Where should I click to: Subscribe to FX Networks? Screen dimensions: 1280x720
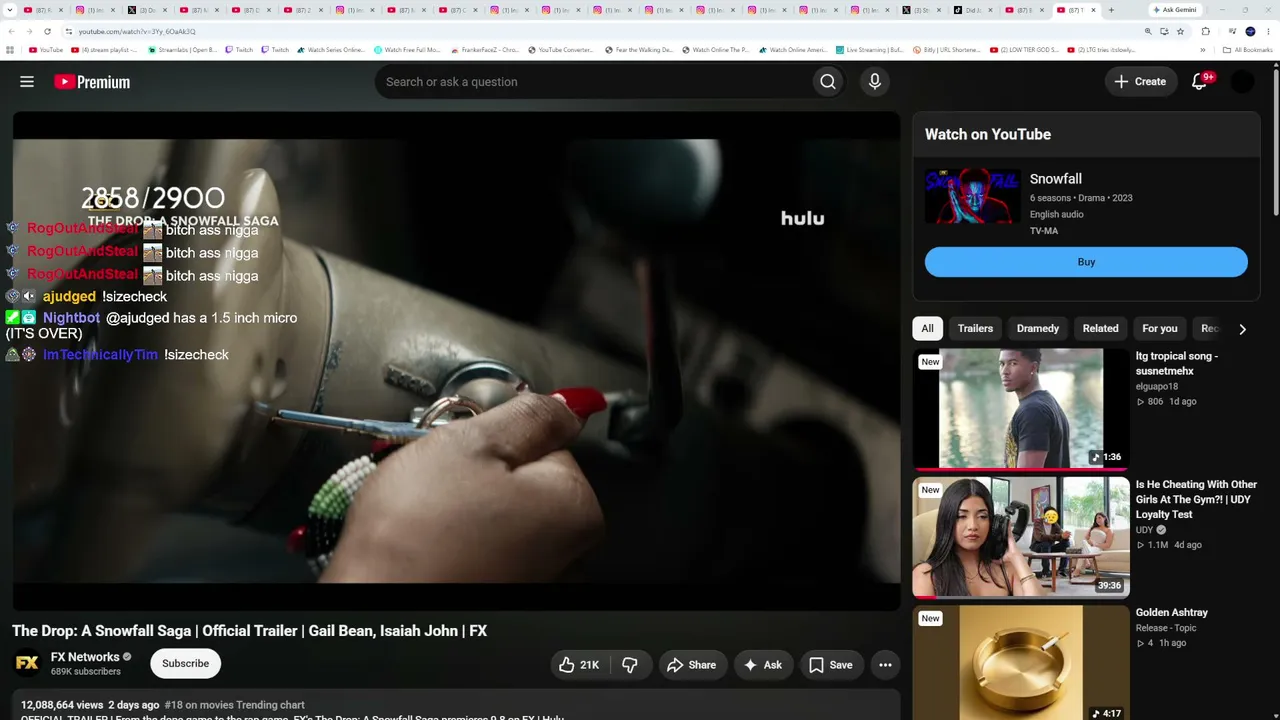(x=185, y=663)
